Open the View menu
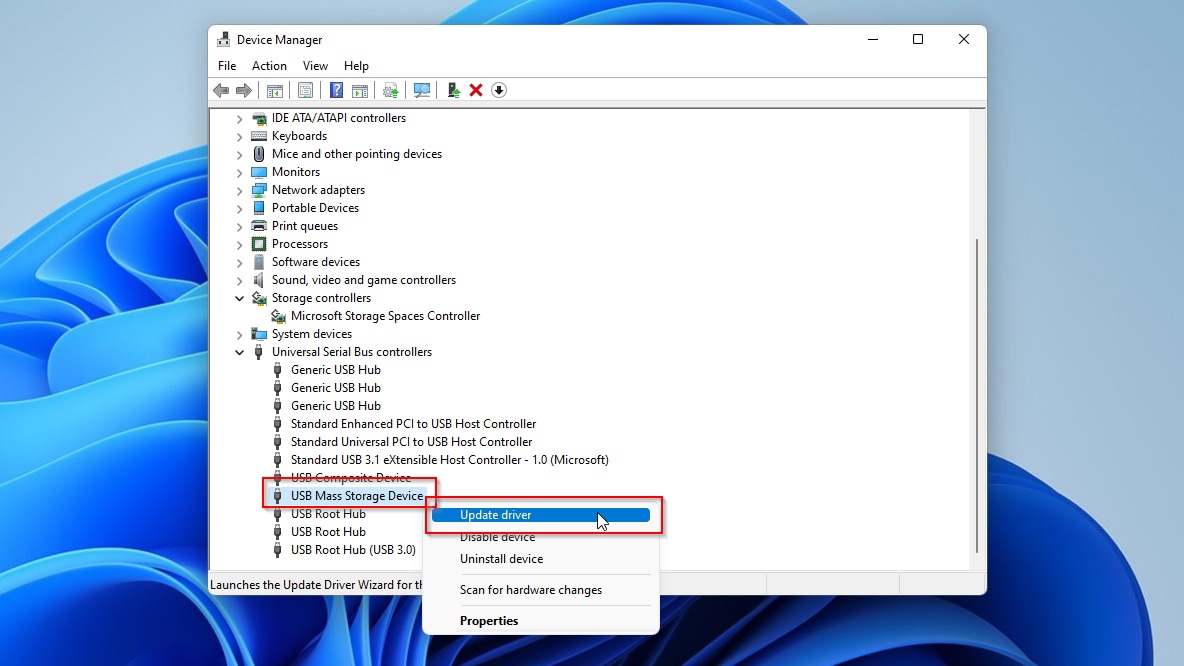Viewport: 1184px width, 666px height. pyautogui.click(x=315, y=65)
